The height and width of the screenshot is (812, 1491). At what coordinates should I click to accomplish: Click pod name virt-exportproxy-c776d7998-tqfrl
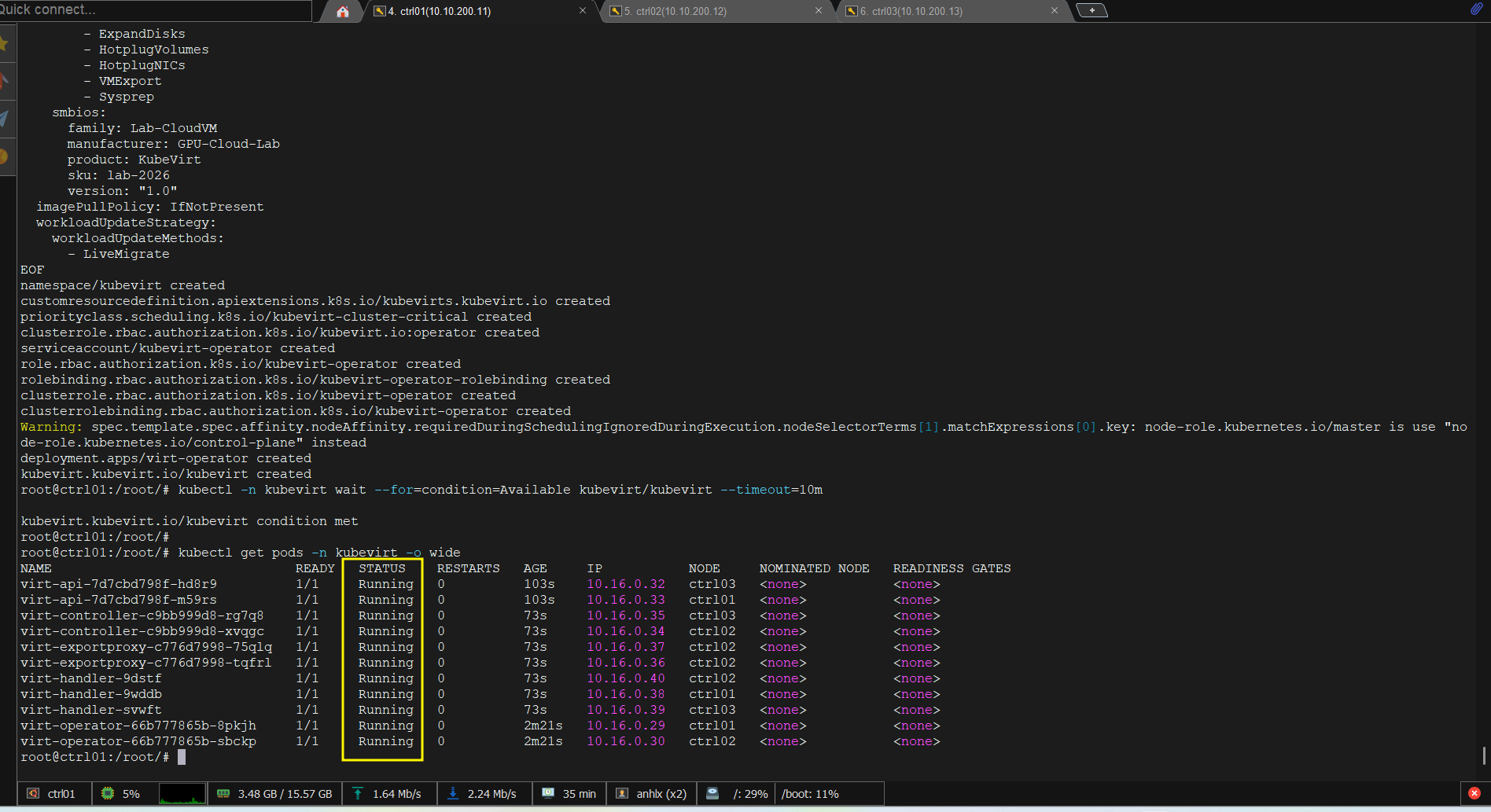click(146, 663)
